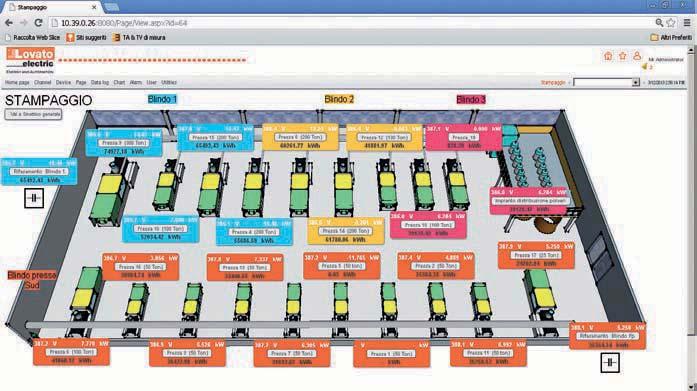Screen dimensions: 697x391
Task: Expand the page selector dropdown arrow
Action: click(636, 83)
